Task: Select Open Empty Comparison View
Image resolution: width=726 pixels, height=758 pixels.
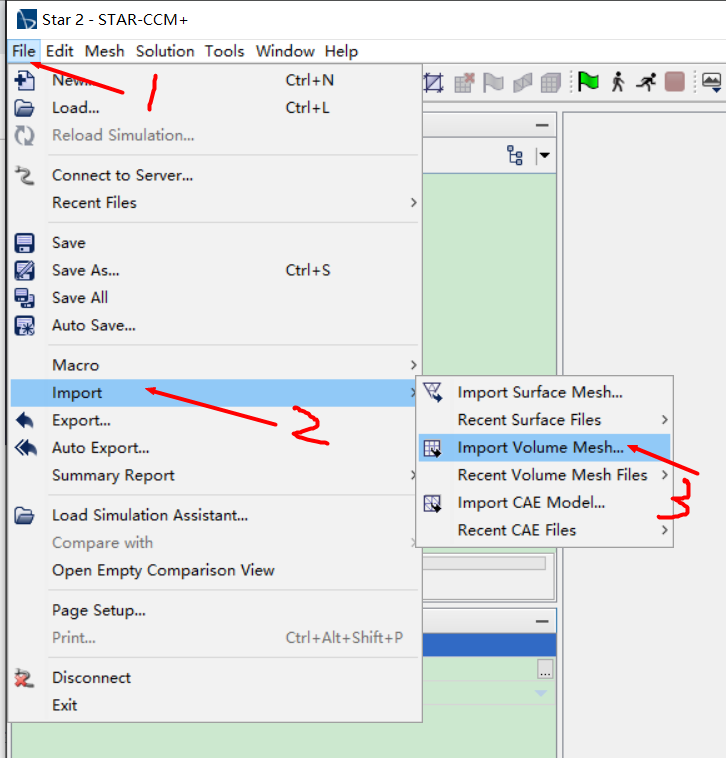Action: pyautogui.click(x=215, y=570)
